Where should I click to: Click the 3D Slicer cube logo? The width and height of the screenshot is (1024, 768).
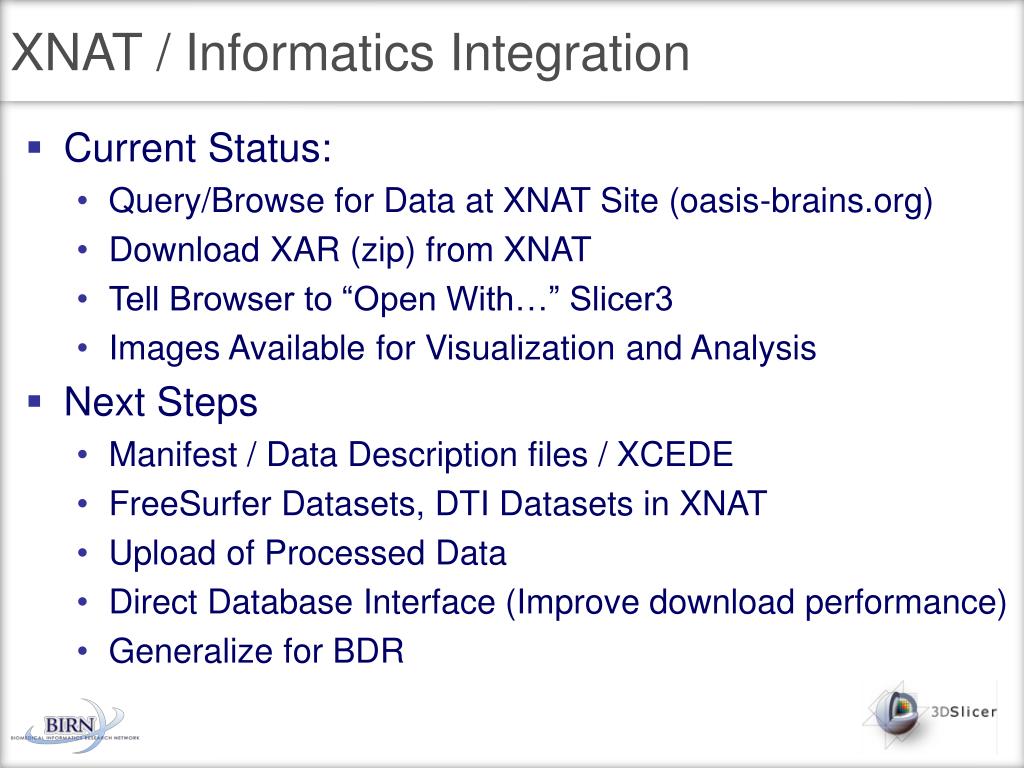897,713
